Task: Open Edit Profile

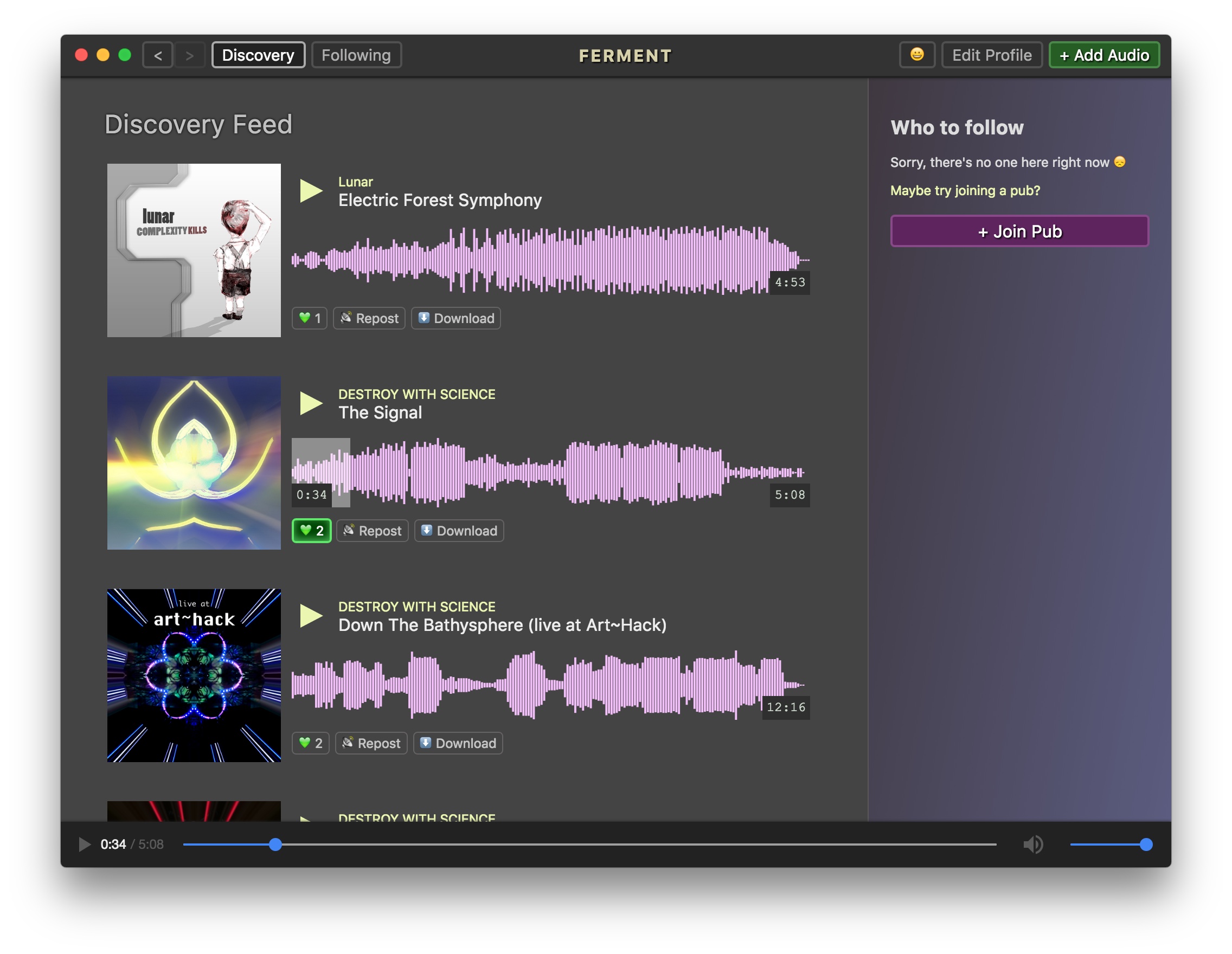Action: pyautogui.click(x=992, y=55)
